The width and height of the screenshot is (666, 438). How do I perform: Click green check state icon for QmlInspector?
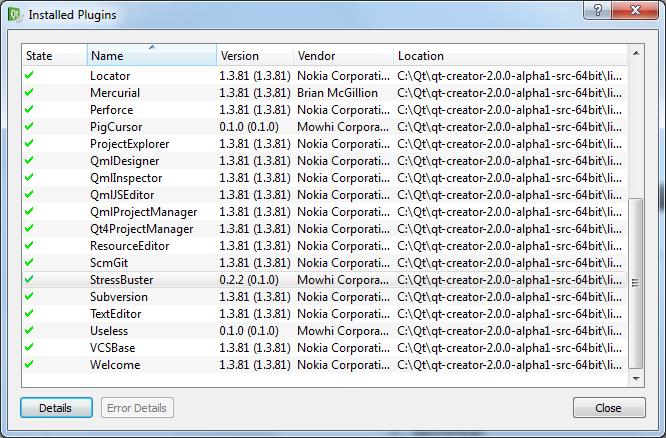(x=29, y=178)
